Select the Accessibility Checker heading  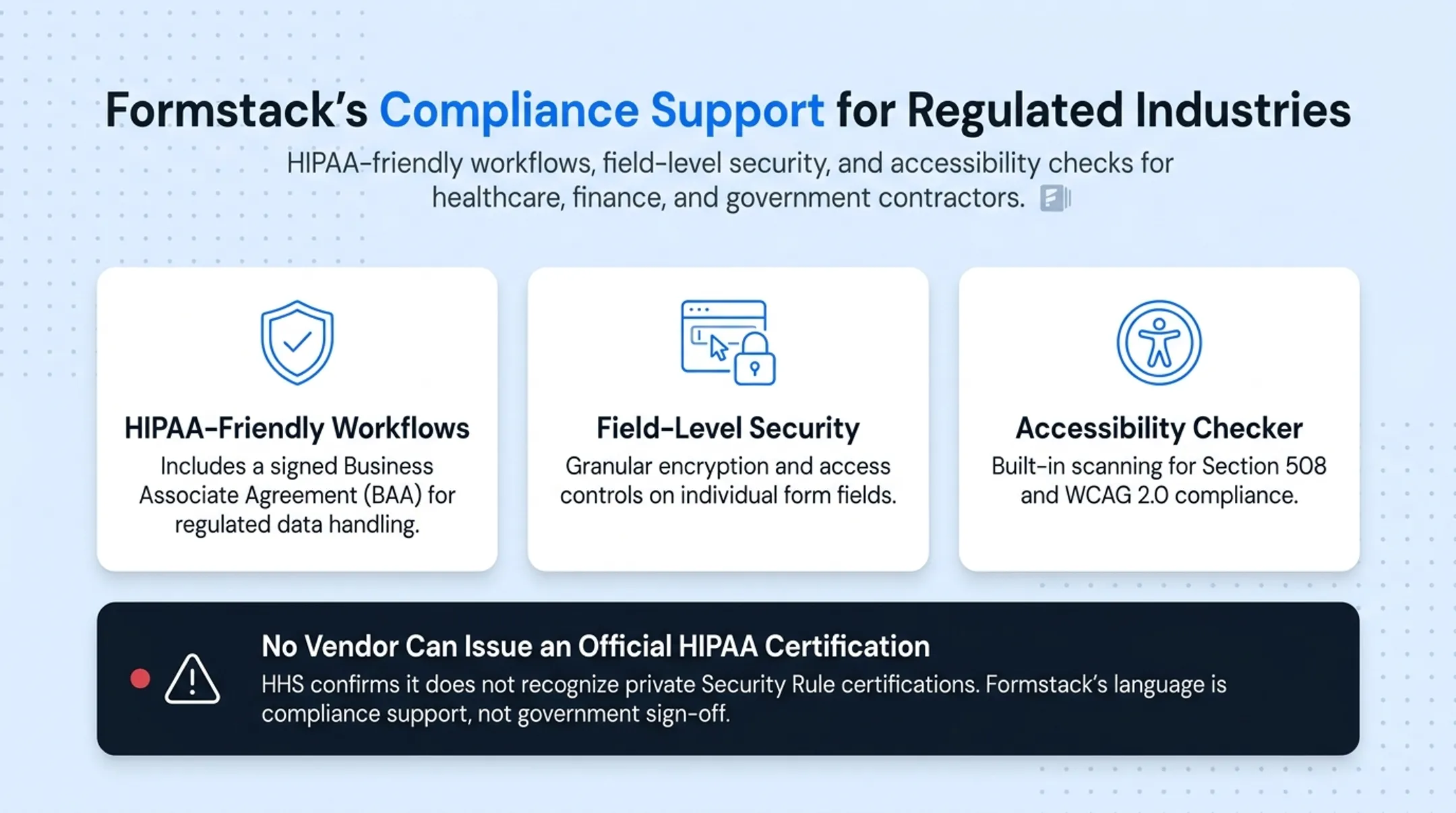1159,428
